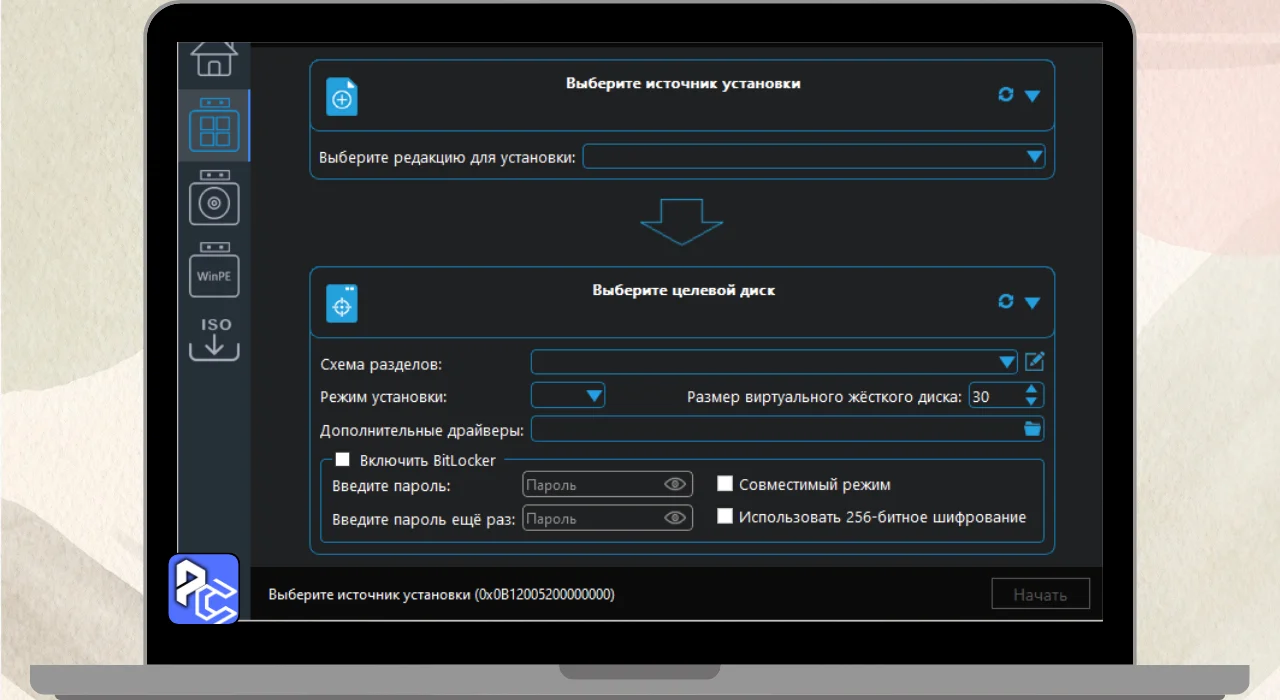Refresh the installation source list
Viewport: 1280px width, 700px height.
pos(1006,94)
